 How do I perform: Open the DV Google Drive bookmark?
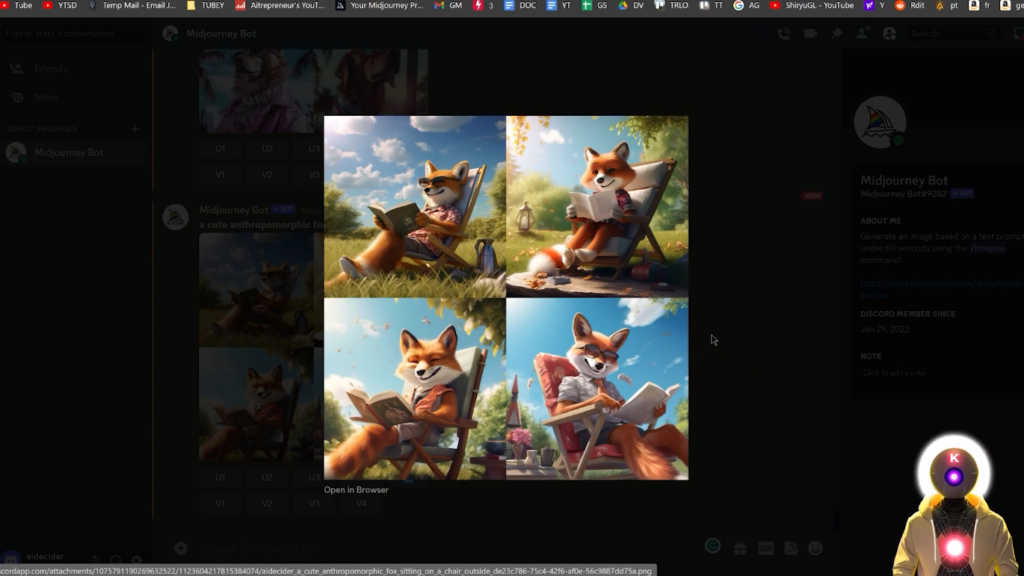pos(632,5)
